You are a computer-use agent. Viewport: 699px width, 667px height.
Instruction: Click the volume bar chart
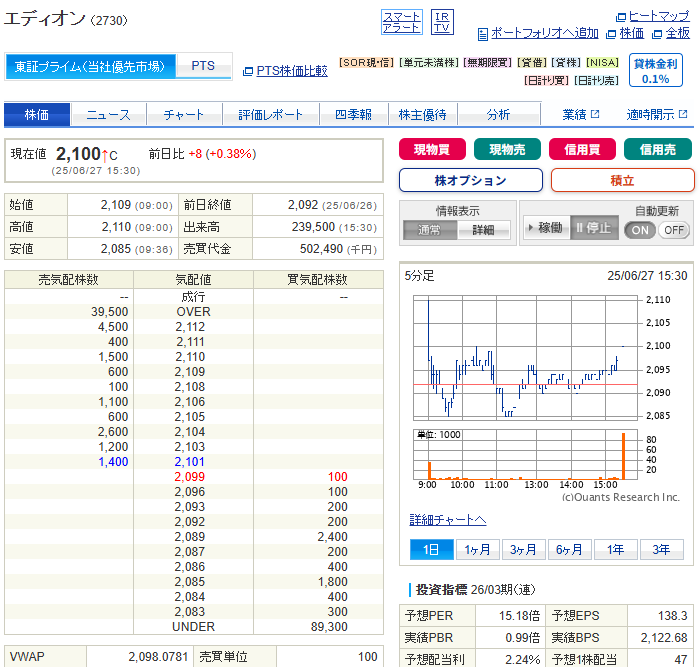click(x=526, y=455)
